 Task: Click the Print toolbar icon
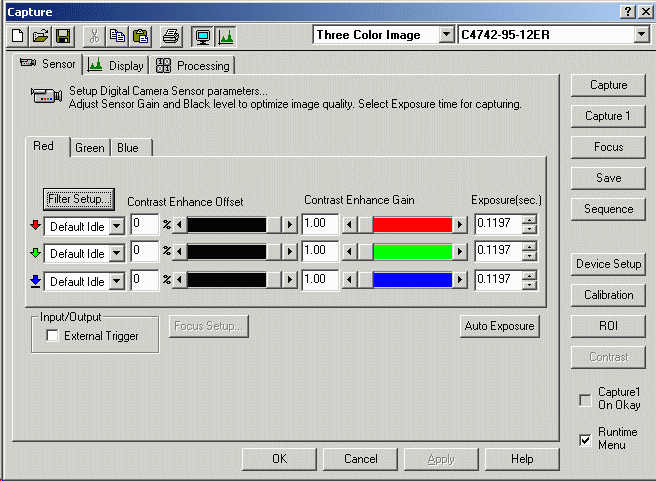click(171, 36)
